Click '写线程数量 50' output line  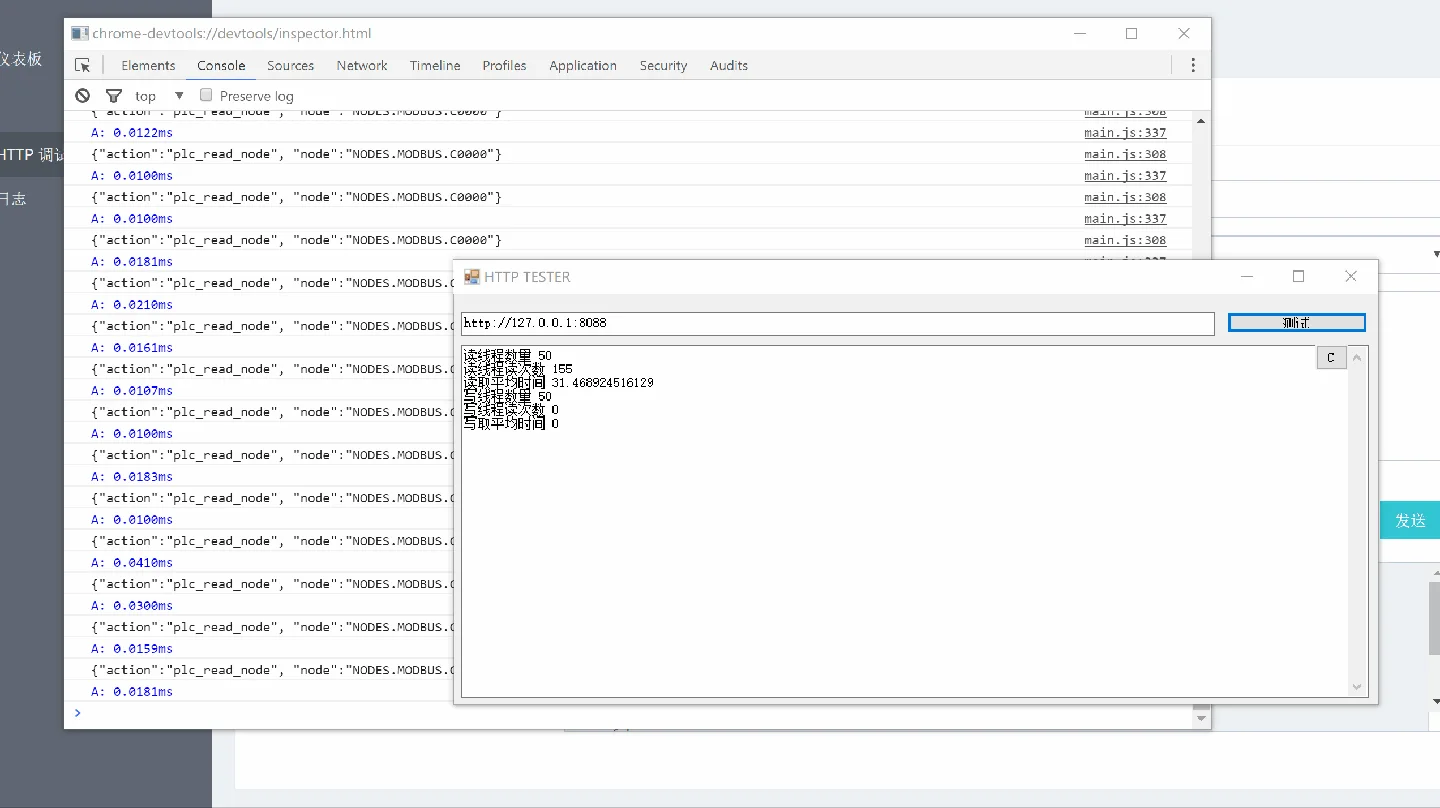[507, 397]
